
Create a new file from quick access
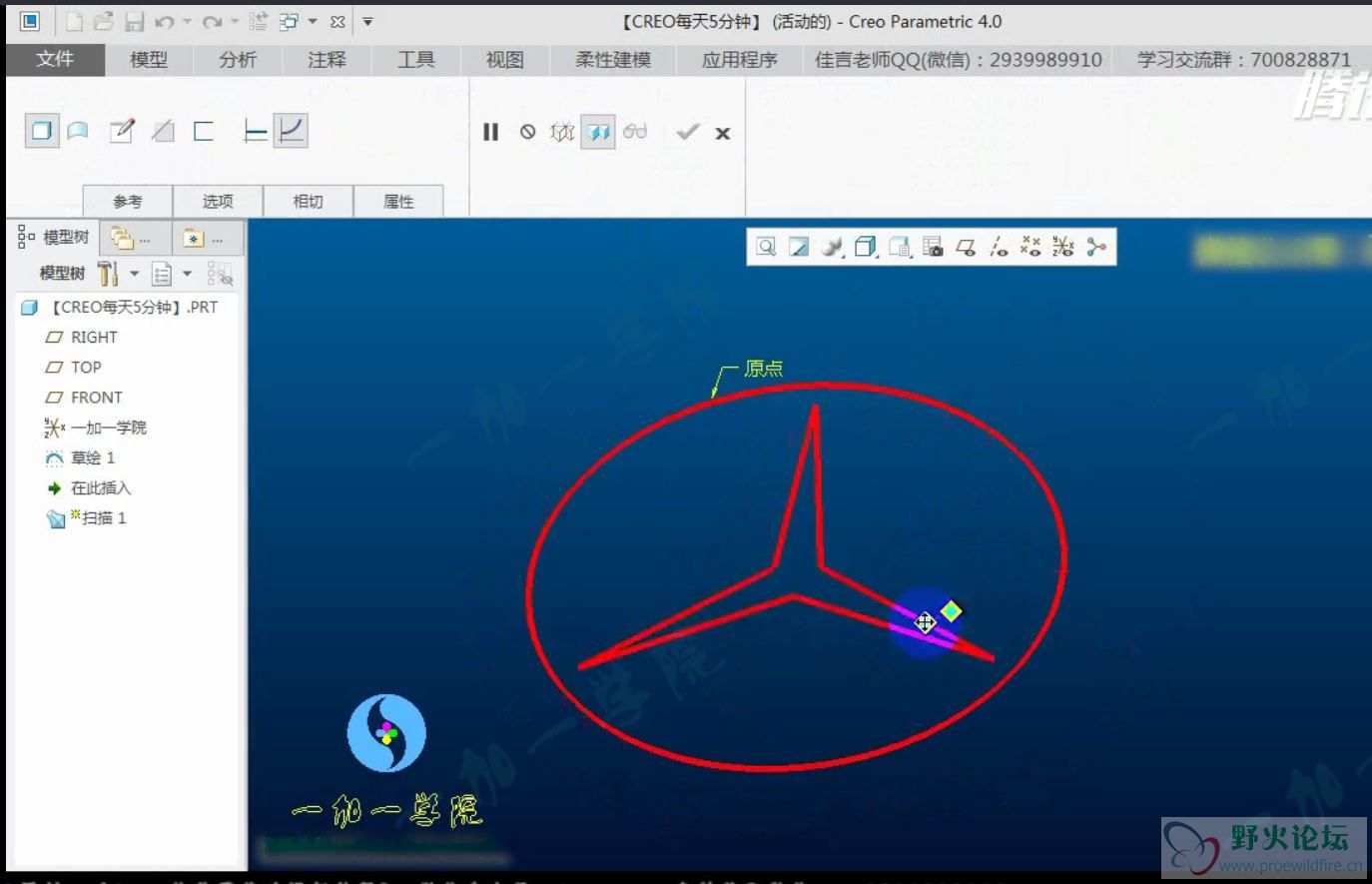tap(75, 21)
